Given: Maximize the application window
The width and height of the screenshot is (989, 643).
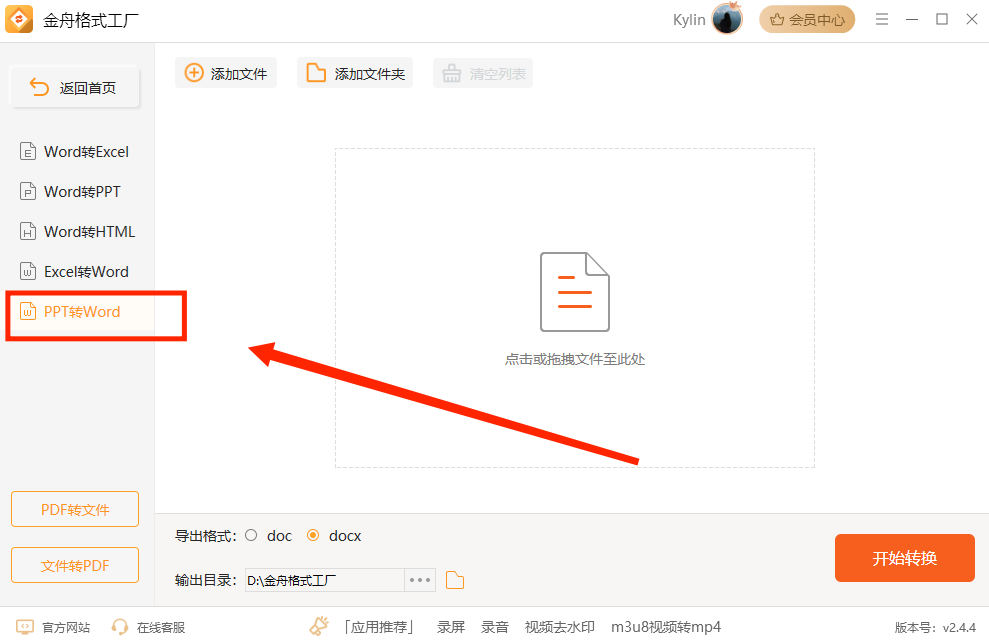Looking at the screenshot, I should coord(942,20).
